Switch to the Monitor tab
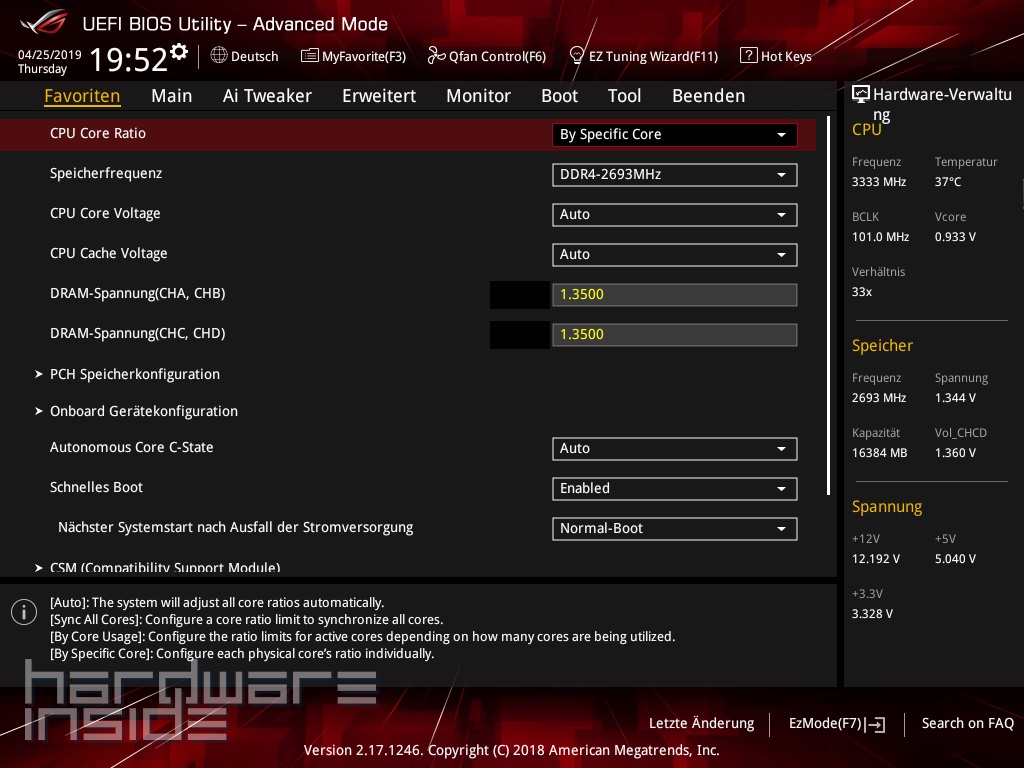 pos(478,96)
